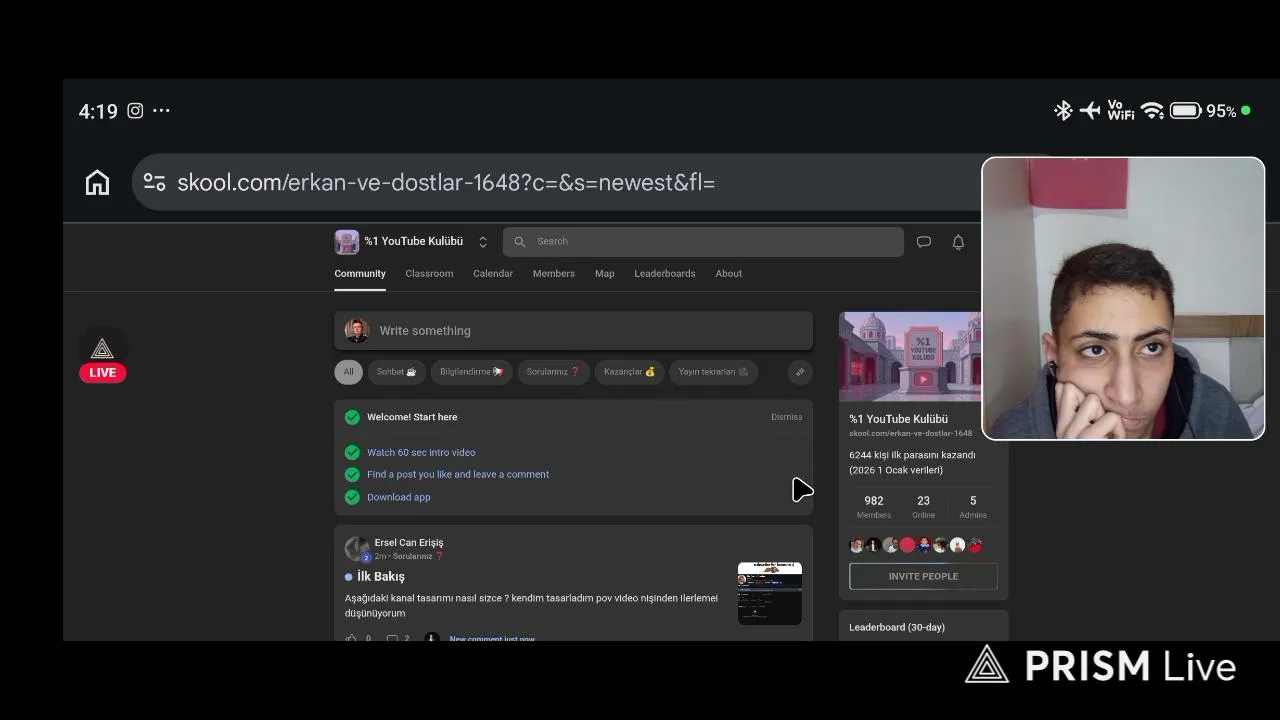The height and width of the screenshot is (720, 1280).
Task: Click the 982 Members stat
Action: pyautogui.click(x=874, y=507)
